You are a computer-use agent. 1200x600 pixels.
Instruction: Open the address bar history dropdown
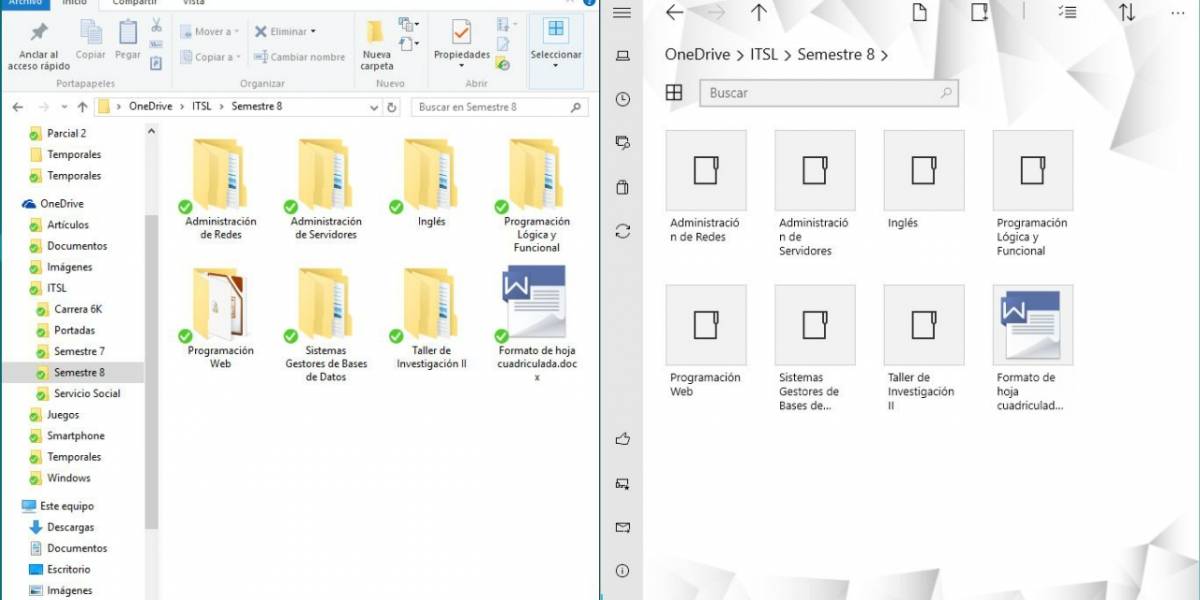372,107
